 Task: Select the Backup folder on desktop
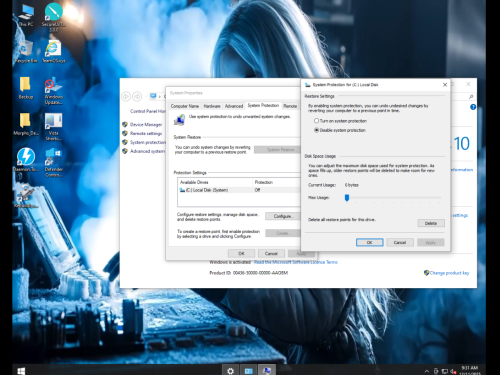pyautogui.click(x=26, y=88)
